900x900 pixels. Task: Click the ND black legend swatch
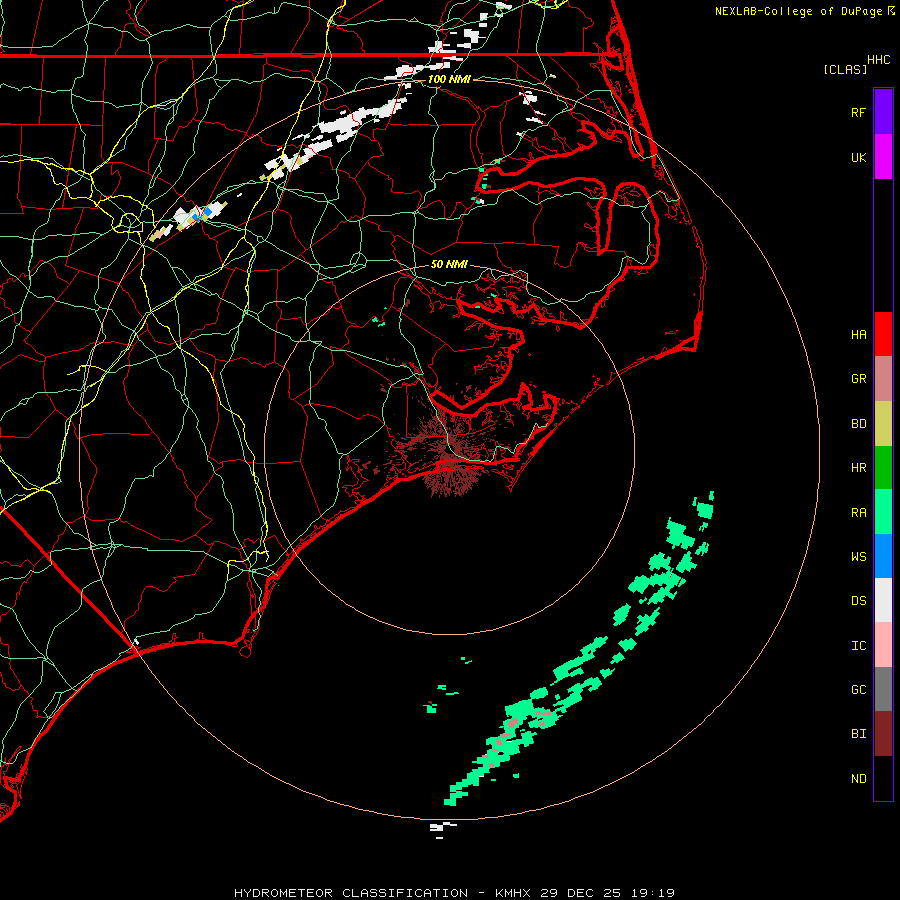coord(883,778)
